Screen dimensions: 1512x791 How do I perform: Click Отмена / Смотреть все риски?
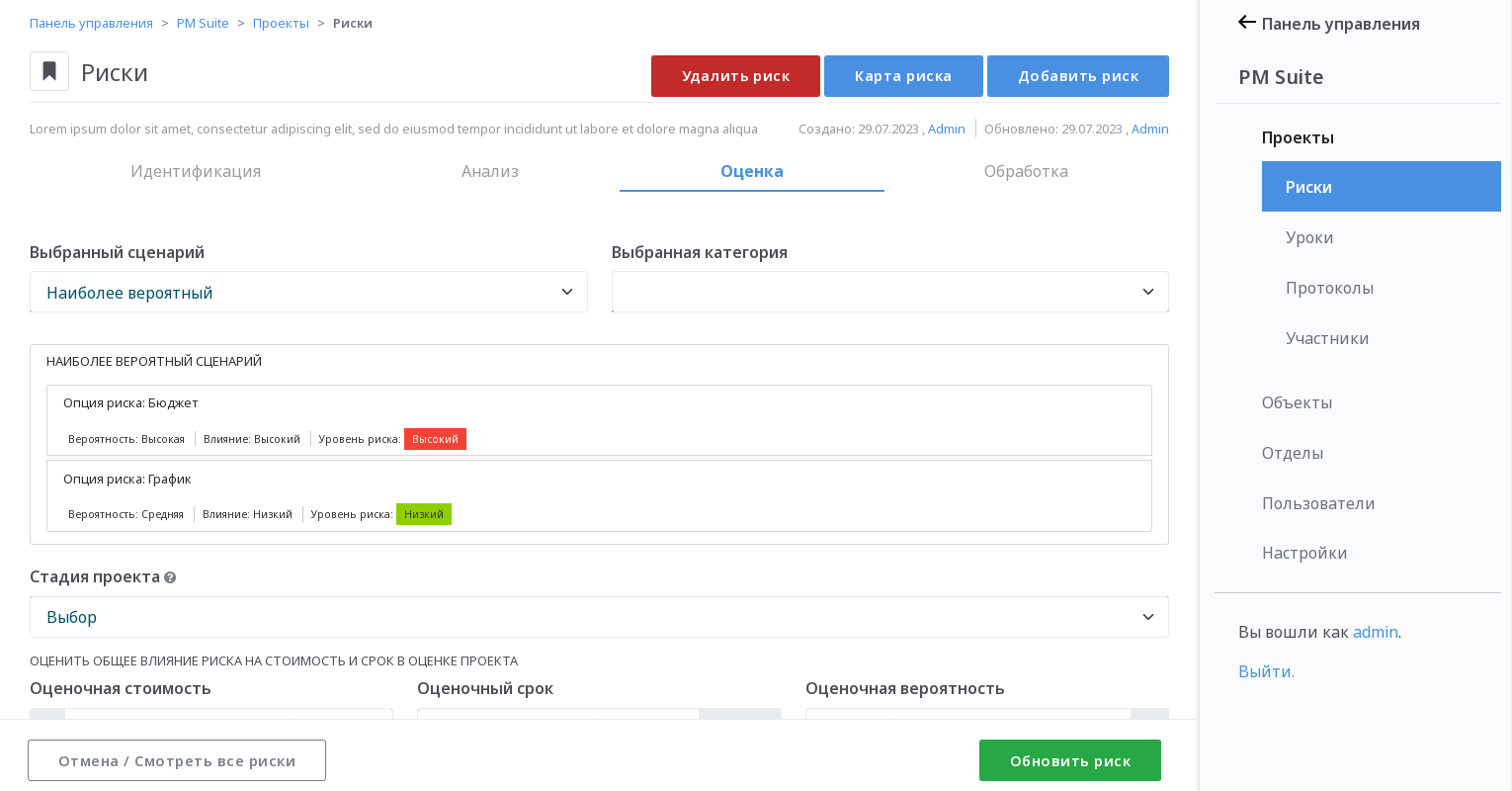(x=177, y=760)
